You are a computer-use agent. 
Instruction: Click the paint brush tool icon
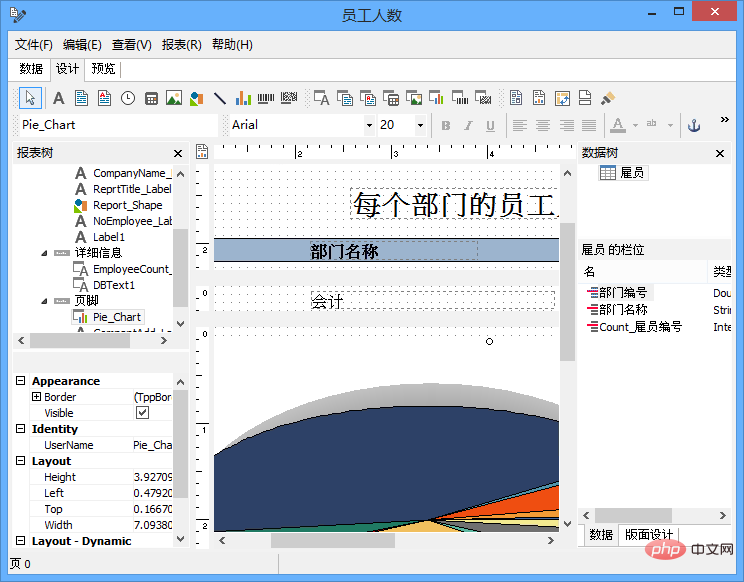coord(608,98)
